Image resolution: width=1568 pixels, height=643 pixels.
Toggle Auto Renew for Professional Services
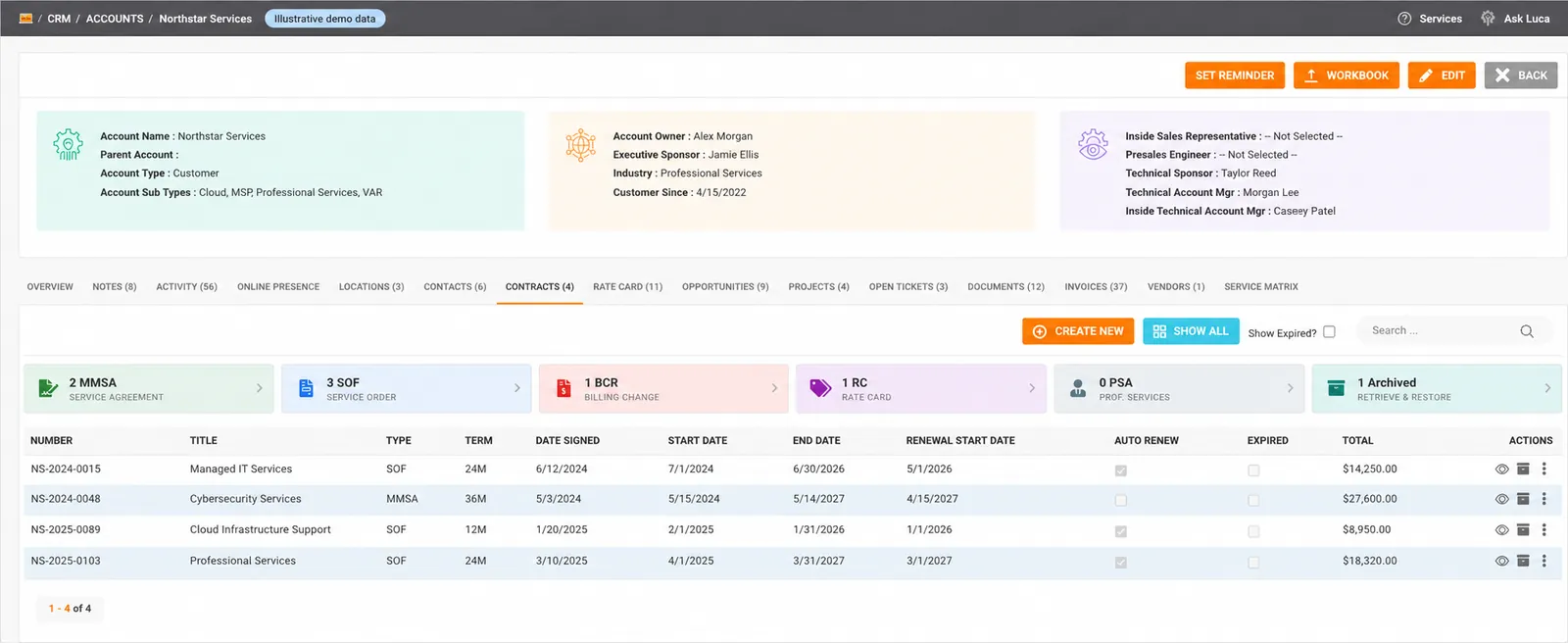[1121, 563]
